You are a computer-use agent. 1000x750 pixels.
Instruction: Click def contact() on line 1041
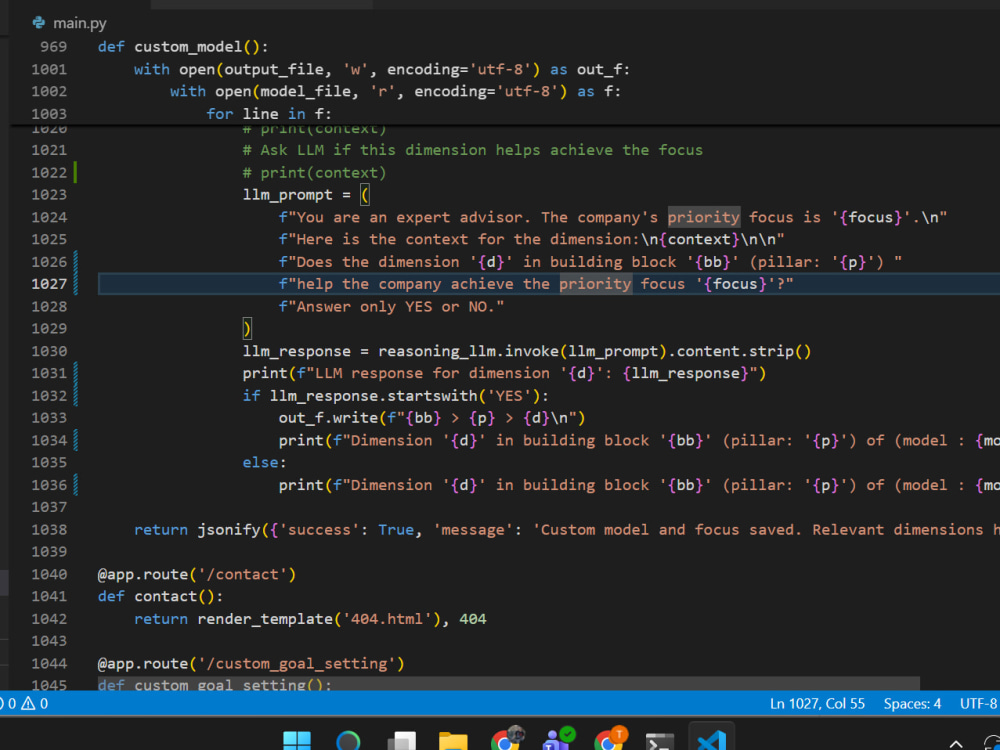tap(160, 596)
